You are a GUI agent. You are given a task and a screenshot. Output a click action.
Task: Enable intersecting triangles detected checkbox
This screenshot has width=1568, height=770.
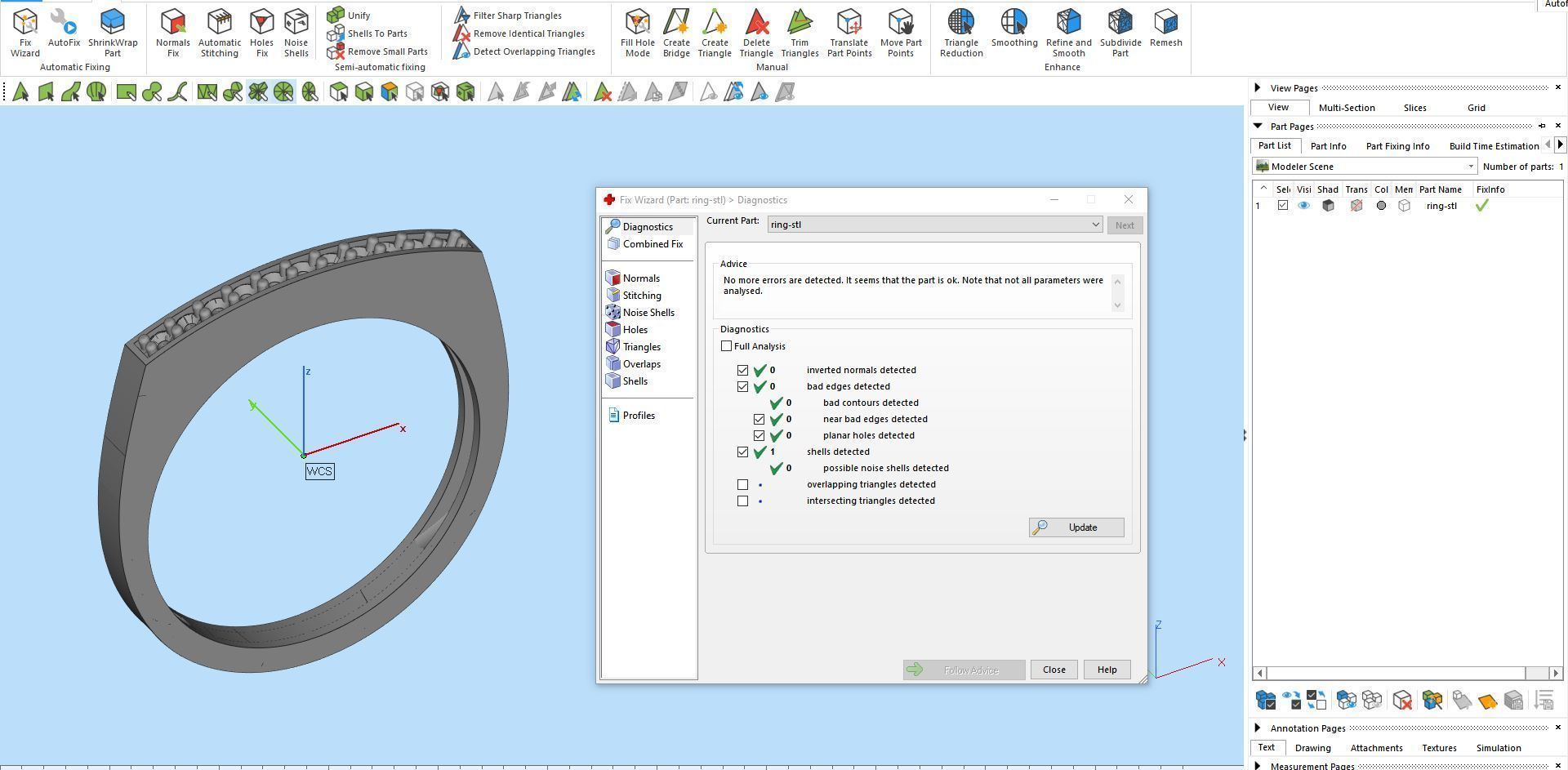pos(742,501)
